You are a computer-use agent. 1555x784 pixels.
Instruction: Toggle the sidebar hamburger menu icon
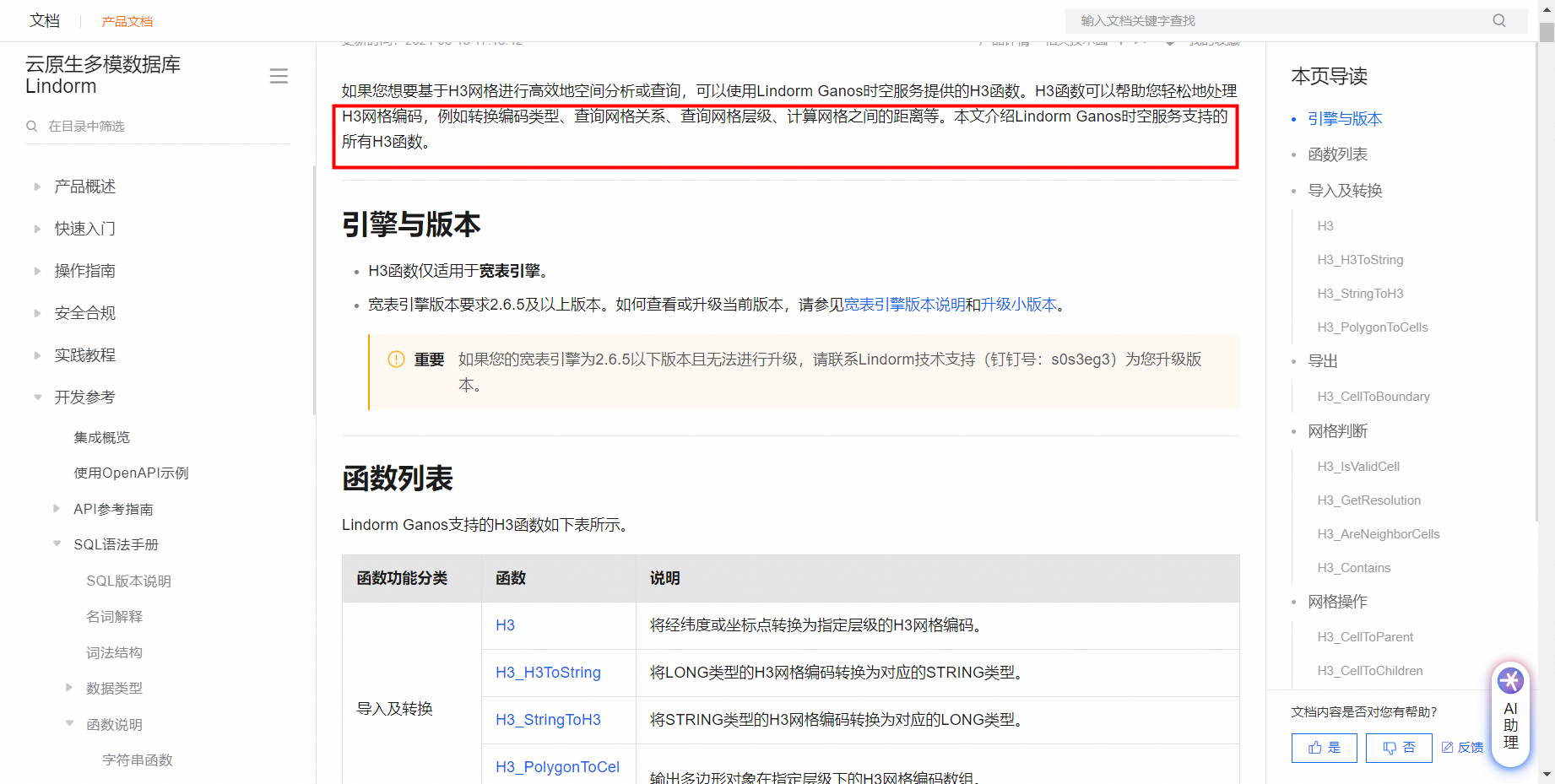(279, 76)
